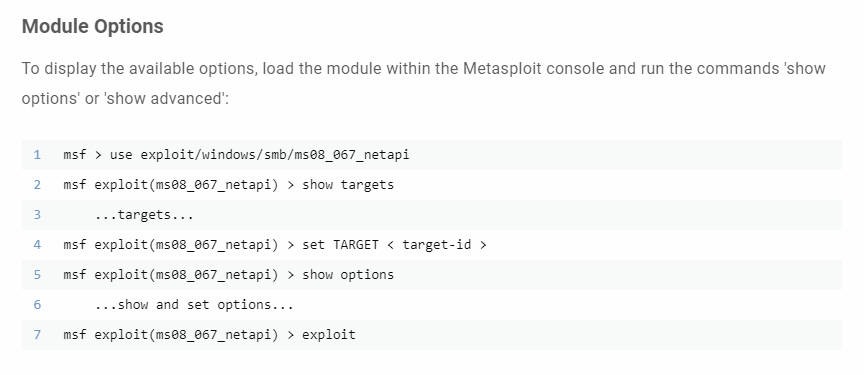Click the '...show and set options...' line
The image size is (864, 375).
(x=194, y=305)
